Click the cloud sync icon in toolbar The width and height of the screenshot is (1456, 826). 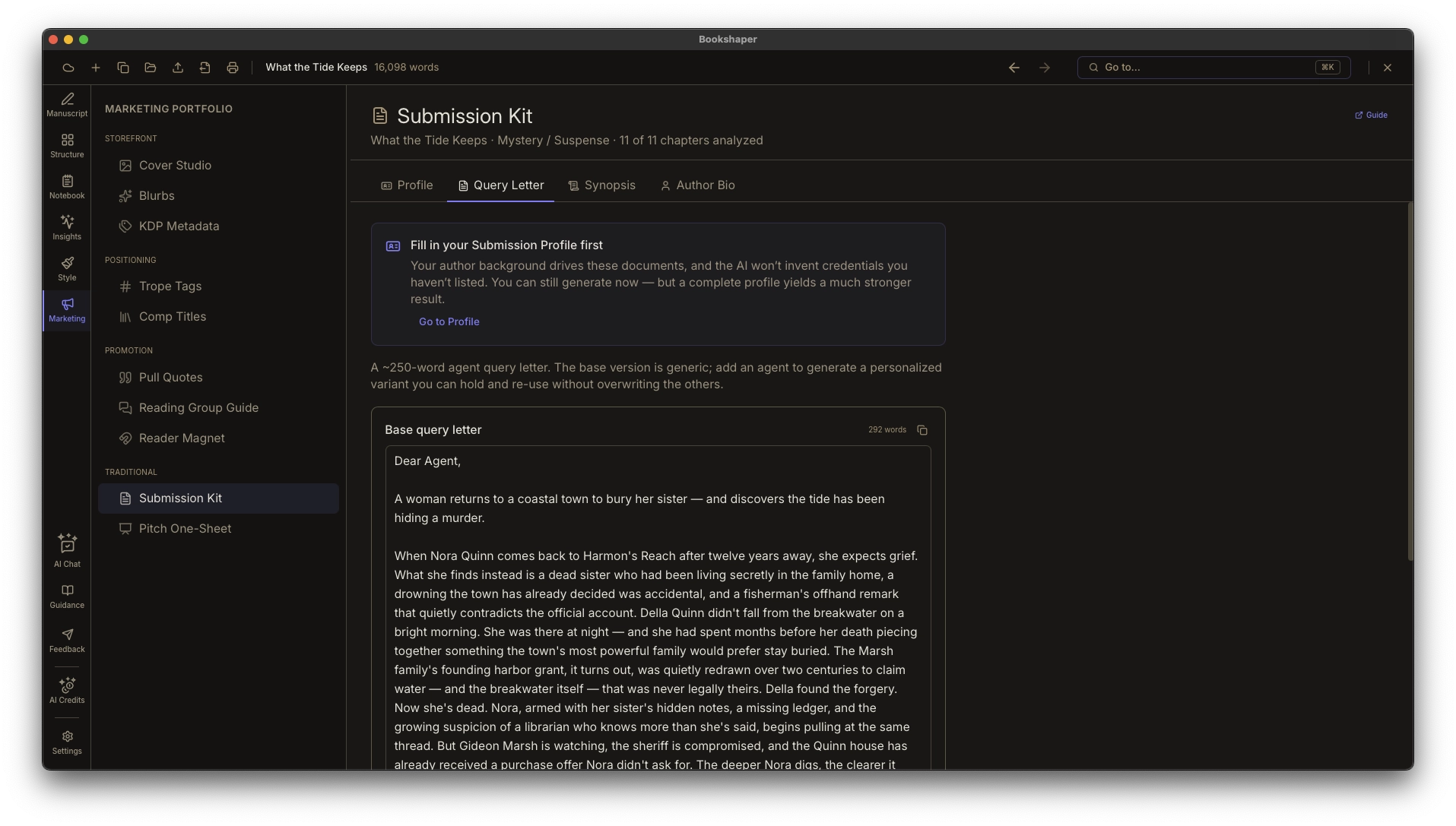coord(68,68)
